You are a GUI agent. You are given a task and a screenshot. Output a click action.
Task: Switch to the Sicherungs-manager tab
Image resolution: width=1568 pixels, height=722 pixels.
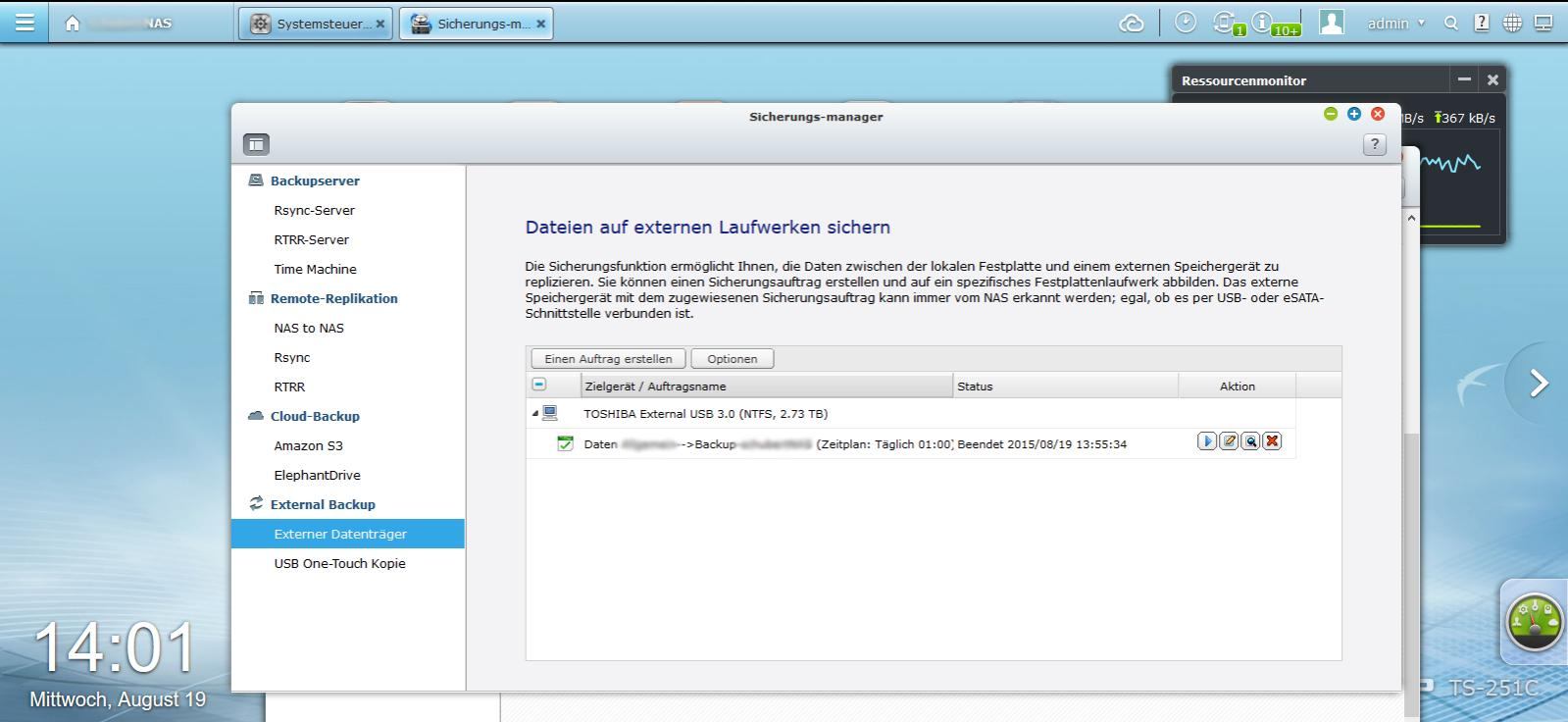[x=477, y=24]
